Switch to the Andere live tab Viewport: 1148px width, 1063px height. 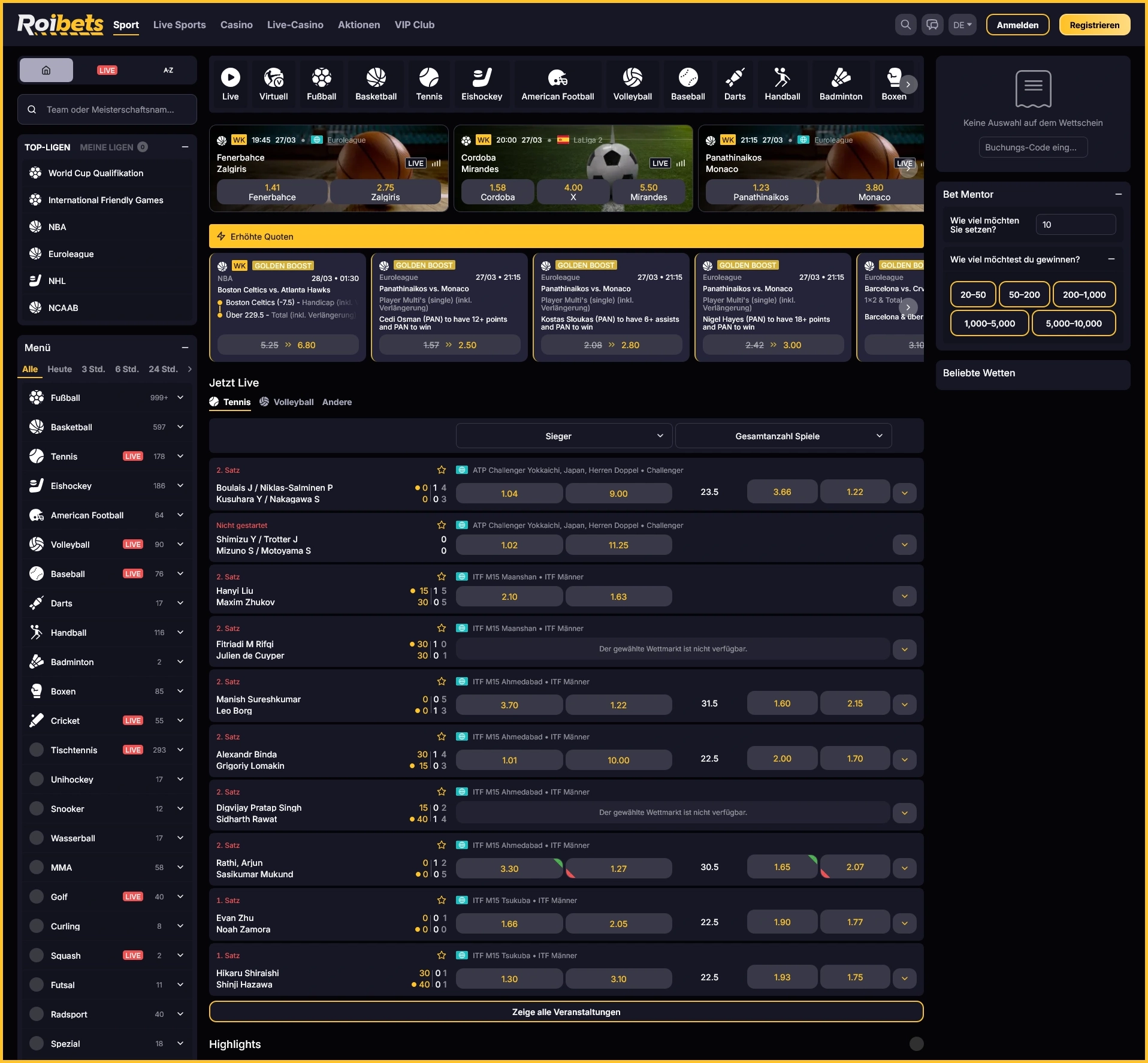point(337,402)
